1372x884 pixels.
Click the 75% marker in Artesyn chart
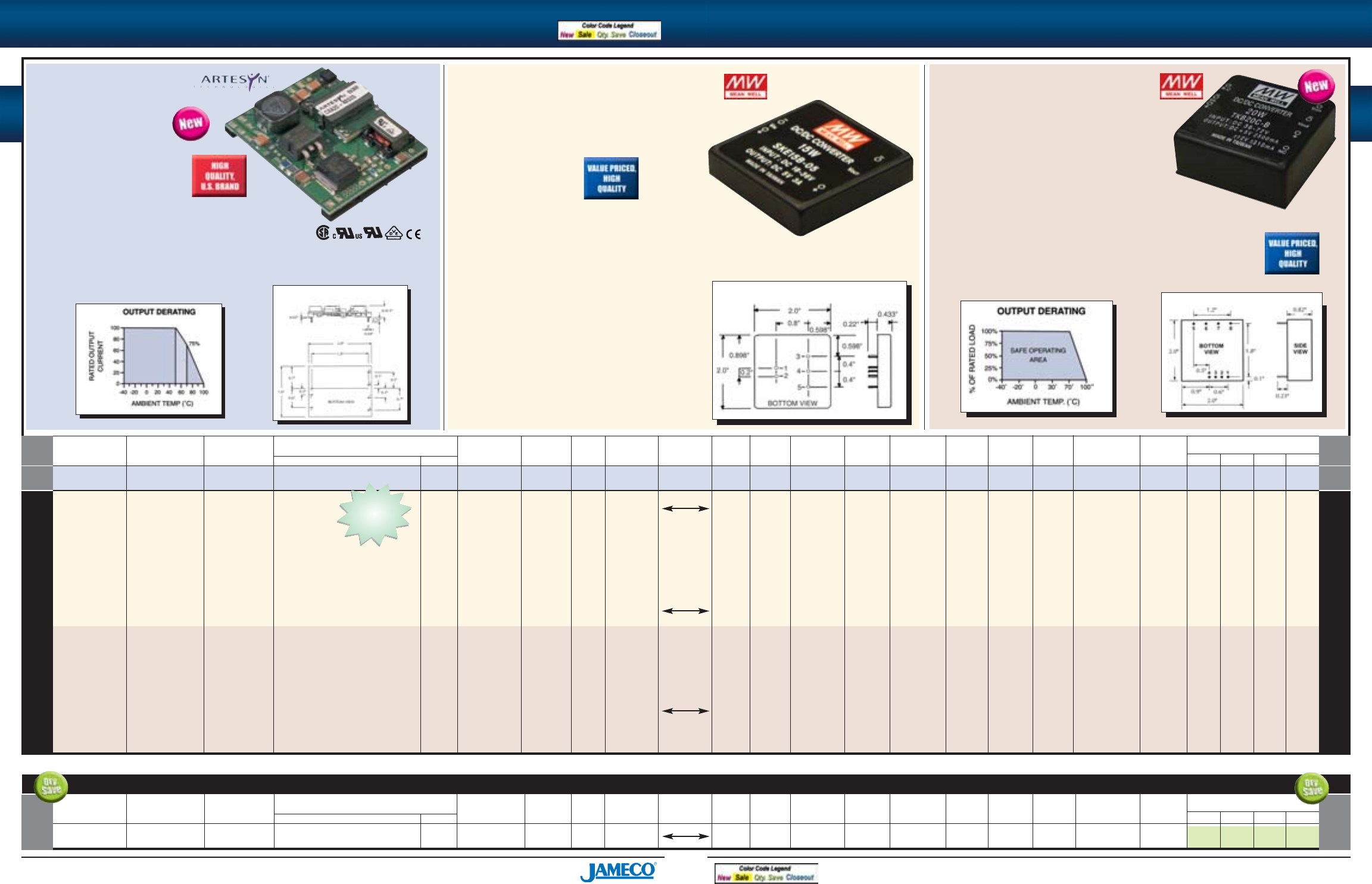click(194, 343)
